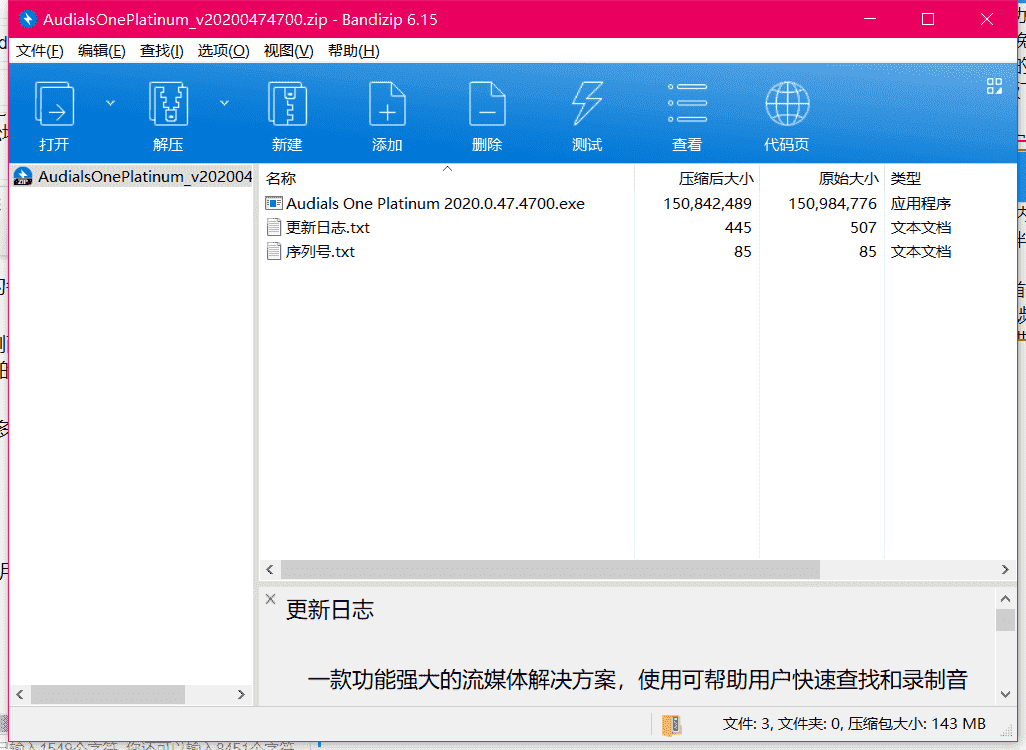Viewport: 1026px width, 750px height.
Task: Expand the dropdown arrow beside 打开
Action: point(111,103)
